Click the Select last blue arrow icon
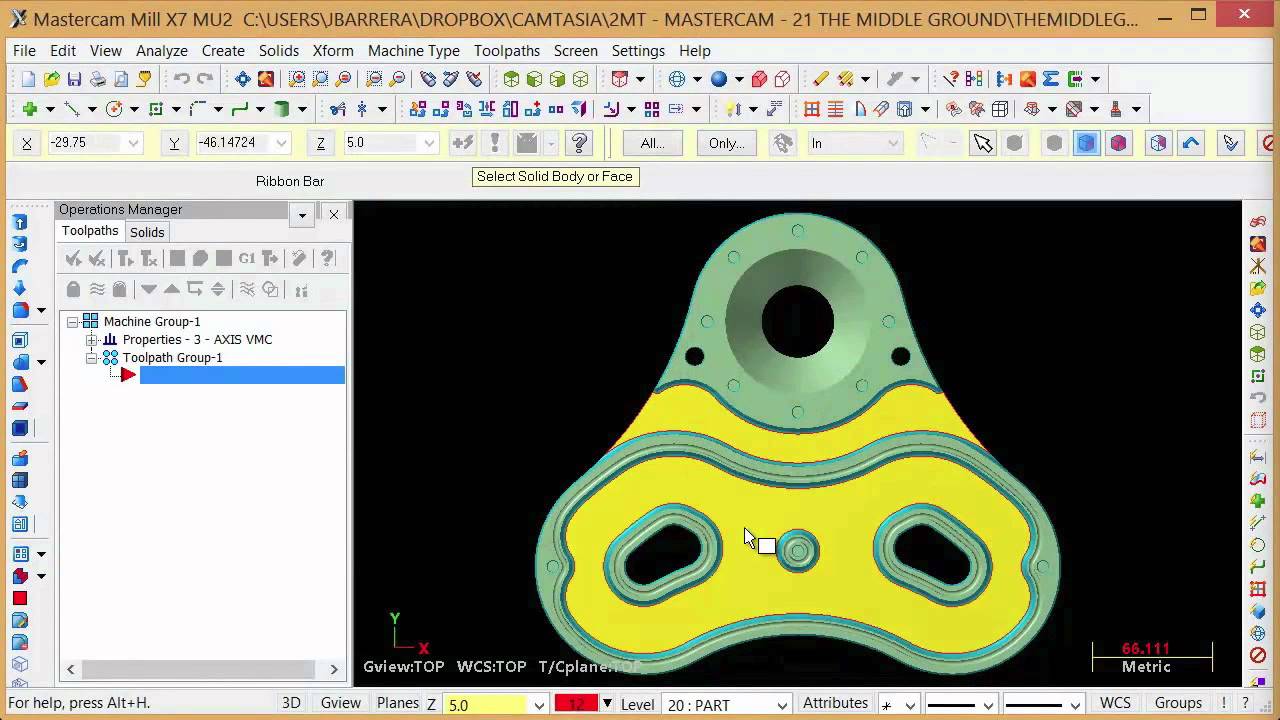This screenshot has width=1280, height=720. 1191,143
